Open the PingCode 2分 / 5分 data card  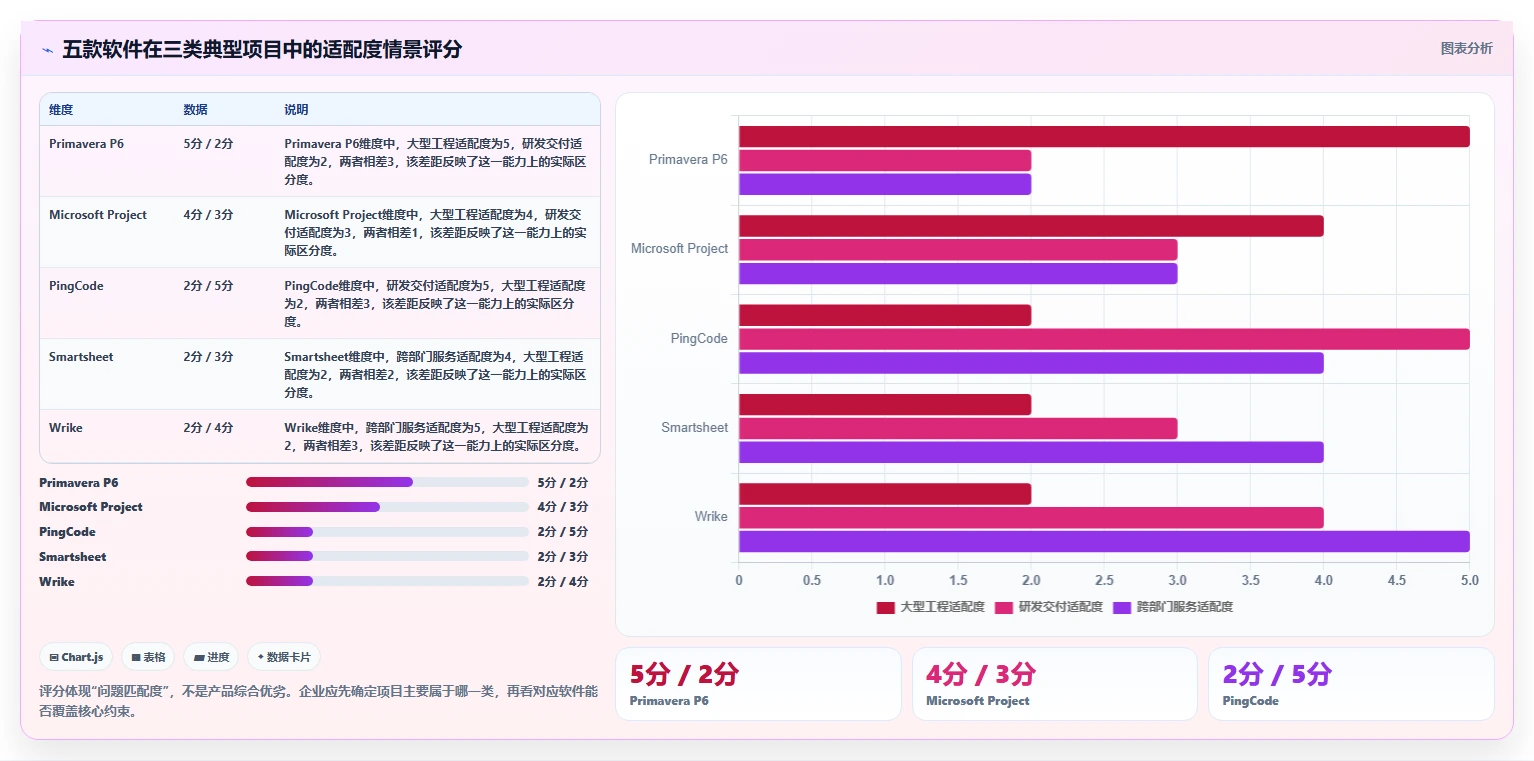coord(1351,684)
